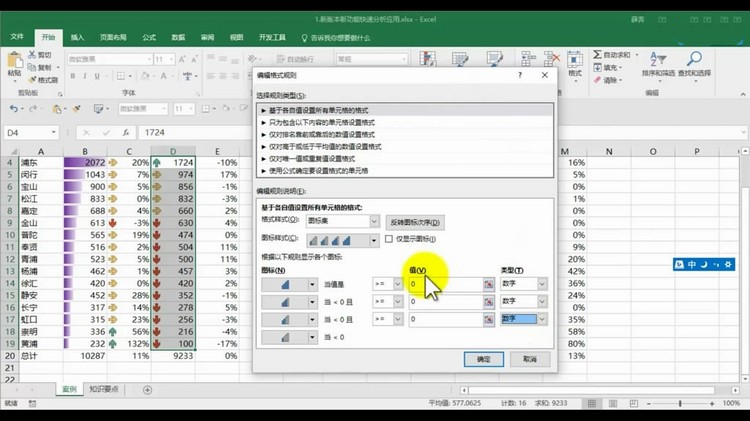
Task: Click the Paste (粘贴) icon in ribbon
Action: (x=14, y=61)
